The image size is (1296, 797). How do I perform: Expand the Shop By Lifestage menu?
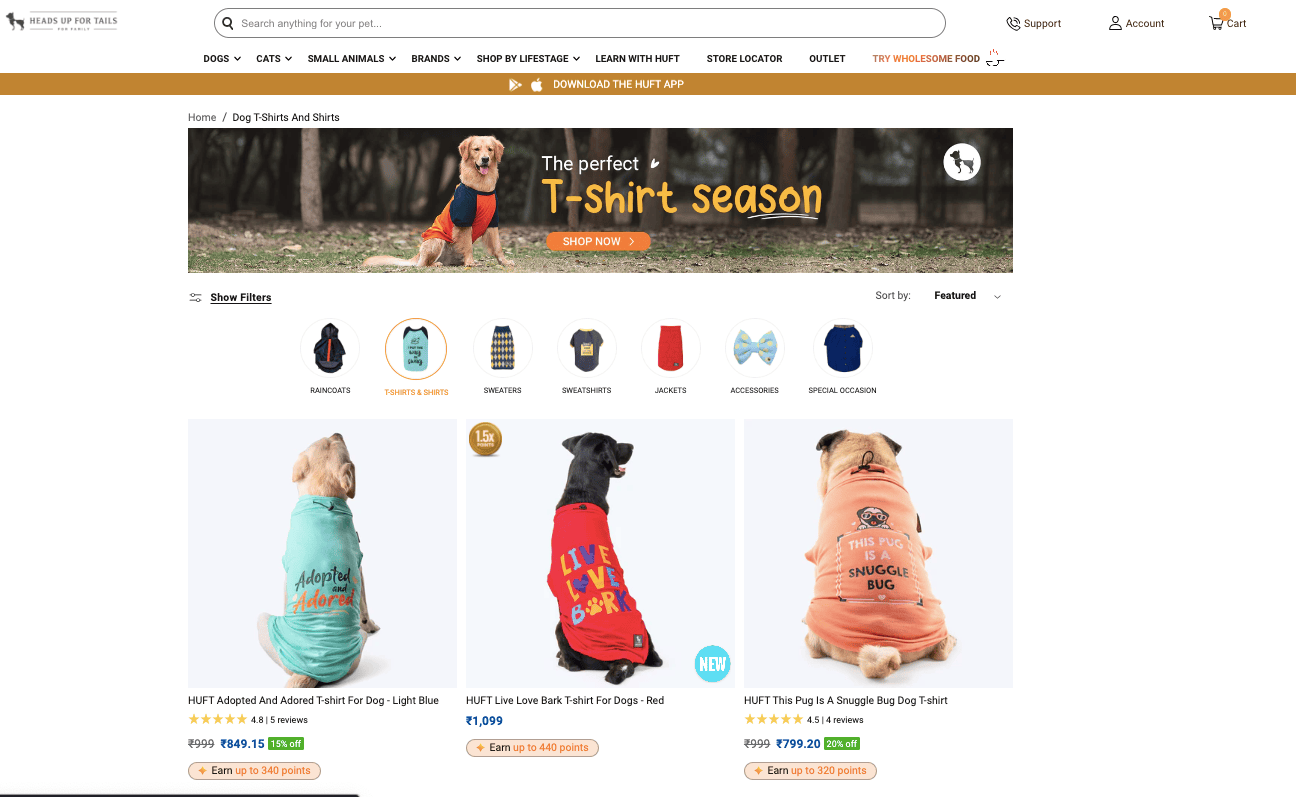(x=528, y=59)
